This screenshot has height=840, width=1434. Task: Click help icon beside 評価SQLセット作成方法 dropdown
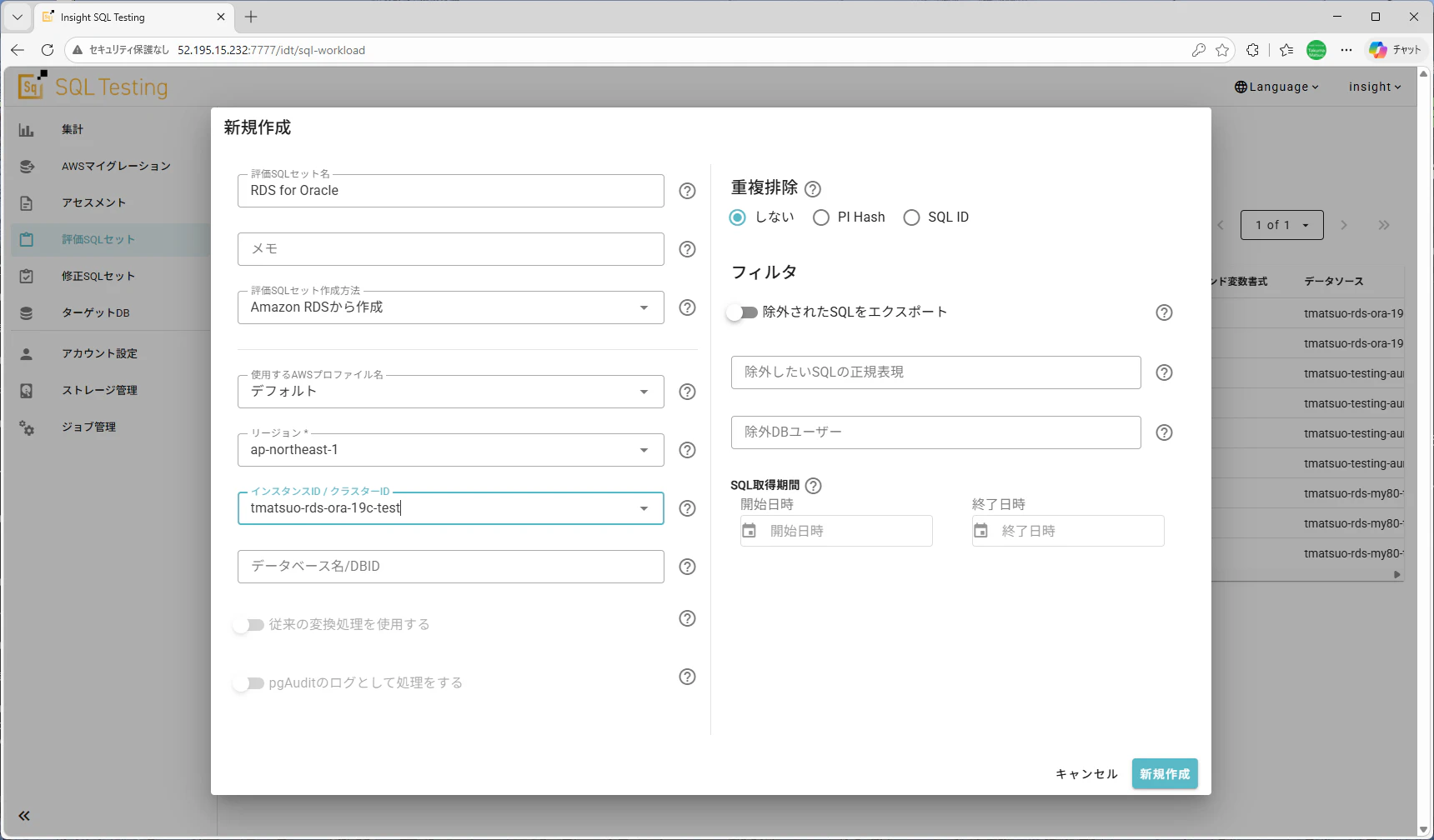[x=687, y=307]
